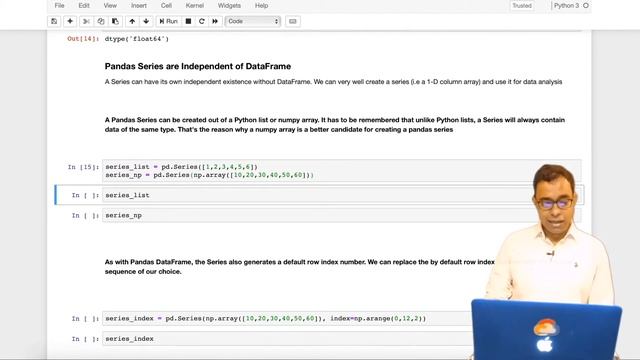The height and width of the screenshot is (360, 640).
Task: Restart kernel and run all icon
Action: (x=215, y=21)
